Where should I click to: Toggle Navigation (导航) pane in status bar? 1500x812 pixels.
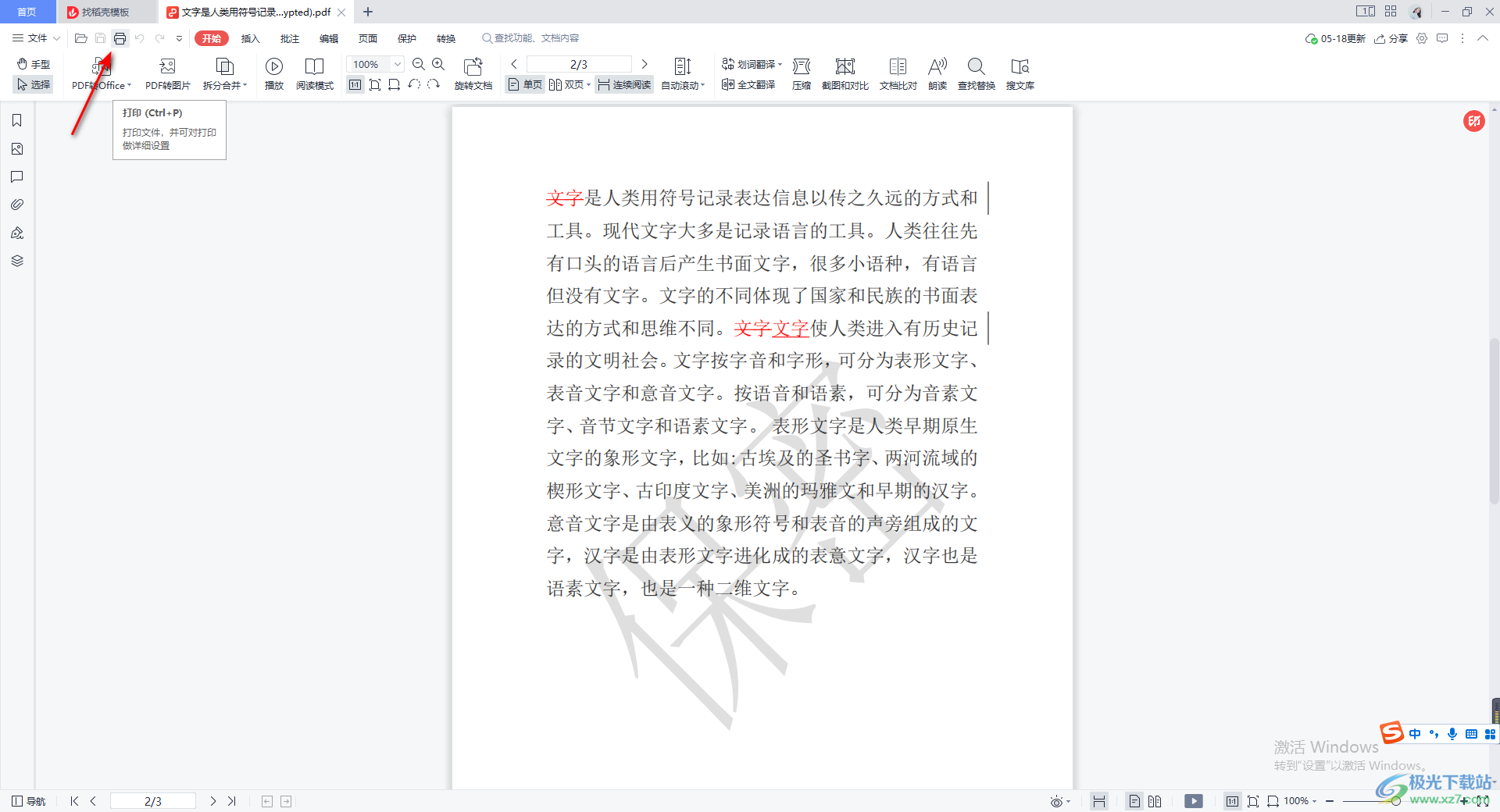coord(29,801)
